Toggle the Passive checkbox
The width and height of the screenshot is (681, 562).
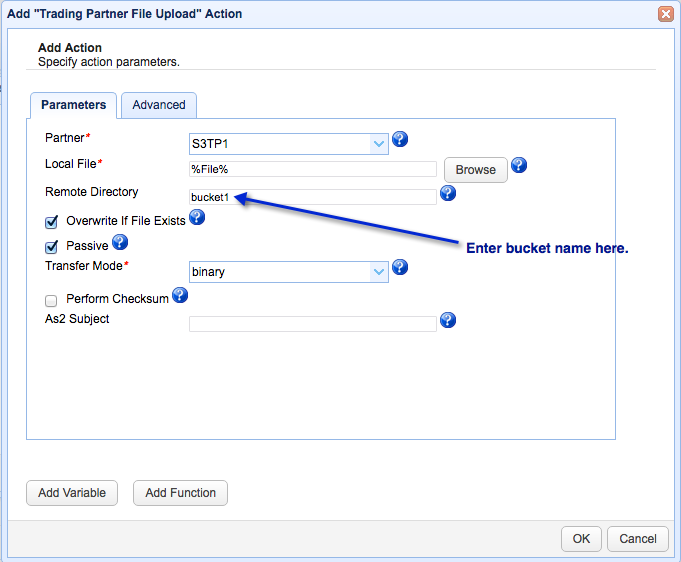pos(51,247)
